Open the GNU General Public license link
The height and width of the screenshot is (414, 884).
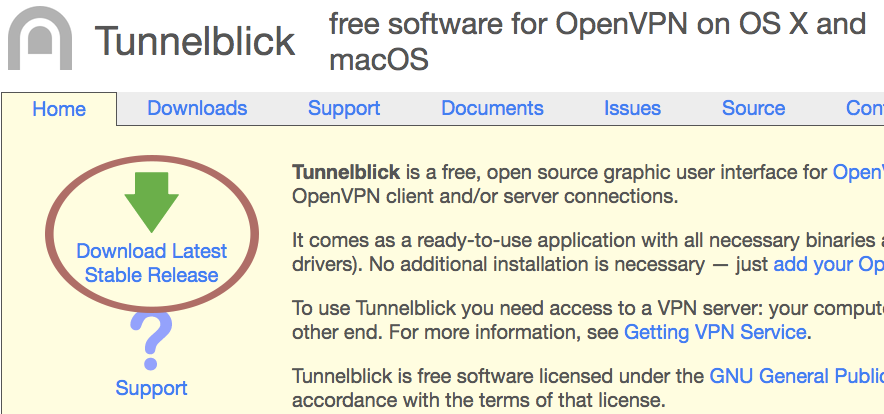point(796,376)
